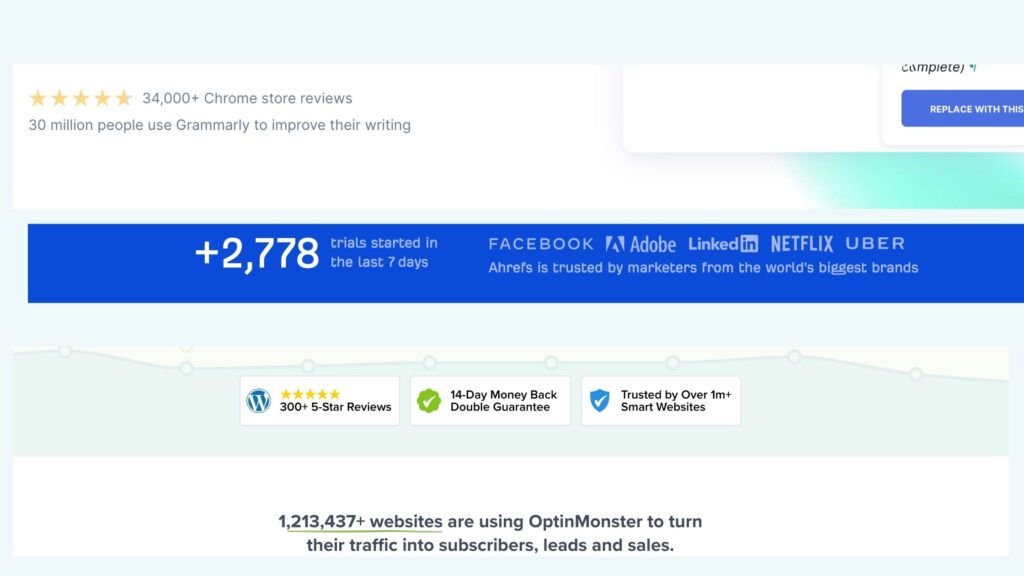The image size is (1024, 576).
Task: Select the 300+ 5-Star Reviews badge
Action: click(x=319, y=401)
